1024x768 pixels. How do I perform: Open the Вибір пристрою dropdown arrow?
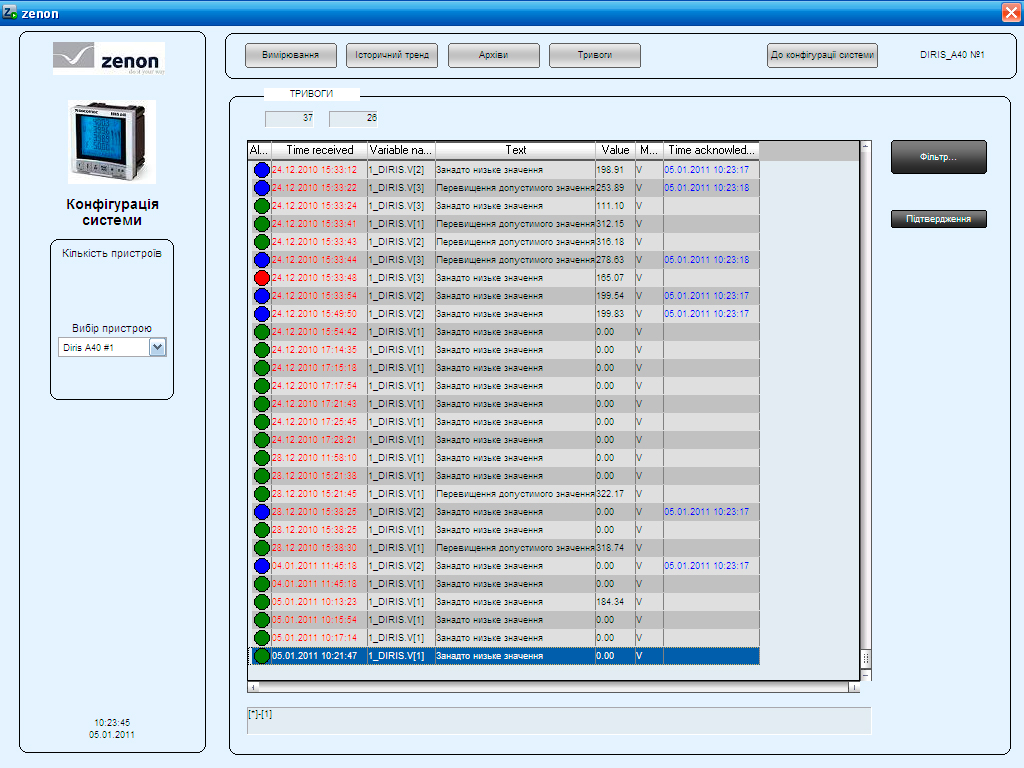click(x=157, y=347)
